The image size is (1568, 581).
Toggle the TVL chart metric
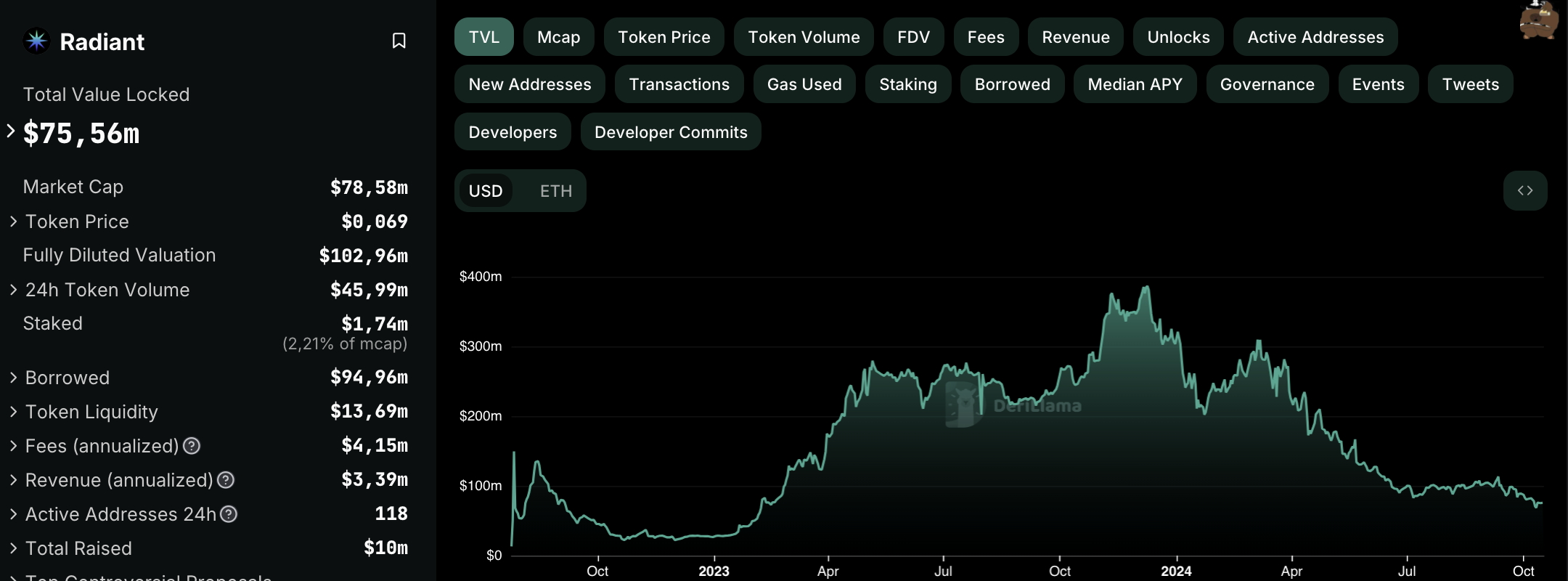484,37
